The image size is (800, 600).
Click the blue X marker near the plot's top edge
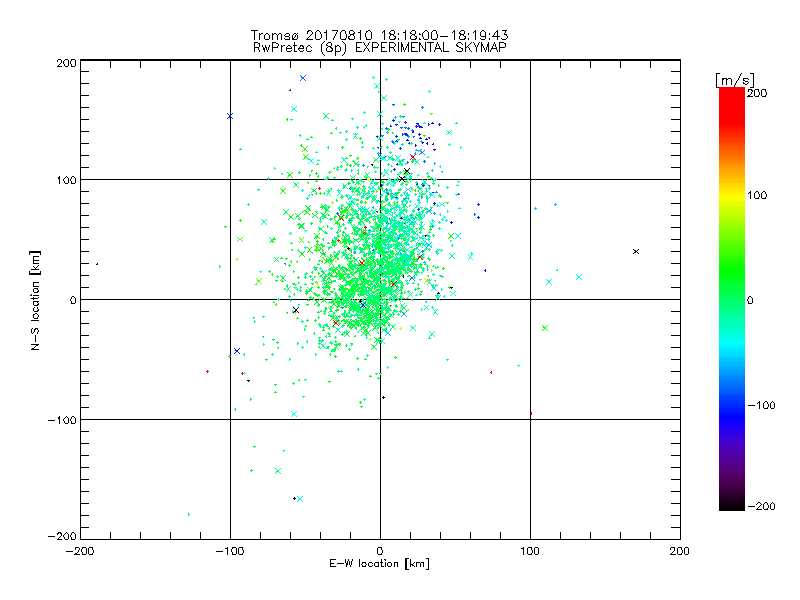303,78
